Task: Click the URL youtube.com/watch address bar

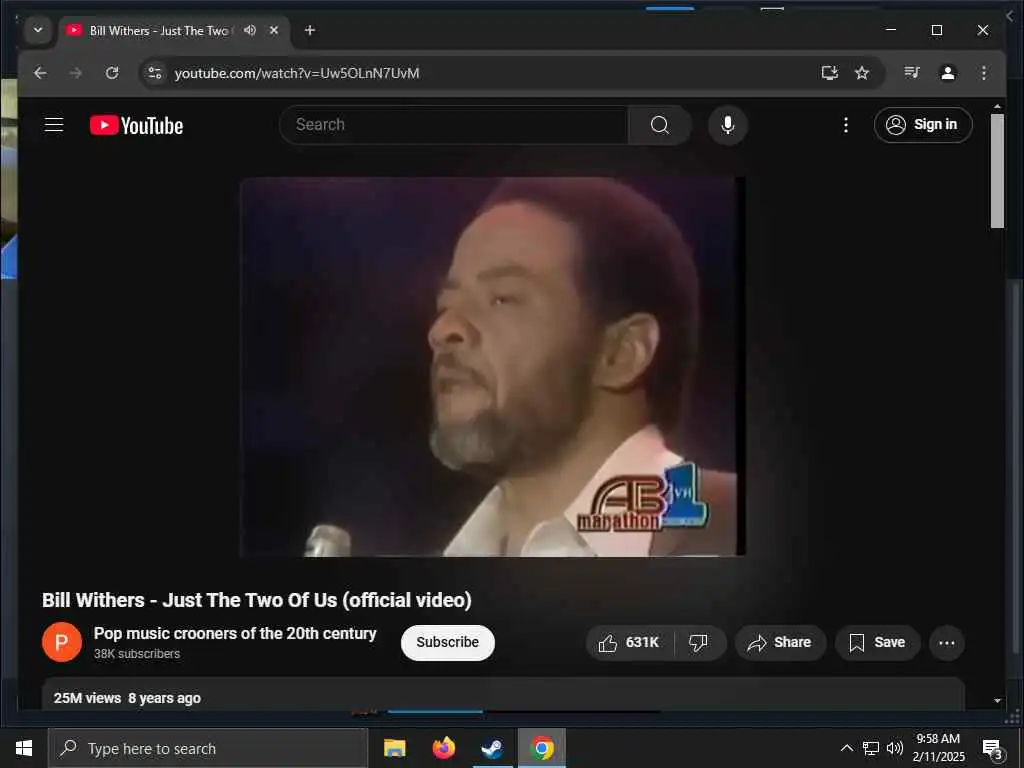Action: point(296,73)
